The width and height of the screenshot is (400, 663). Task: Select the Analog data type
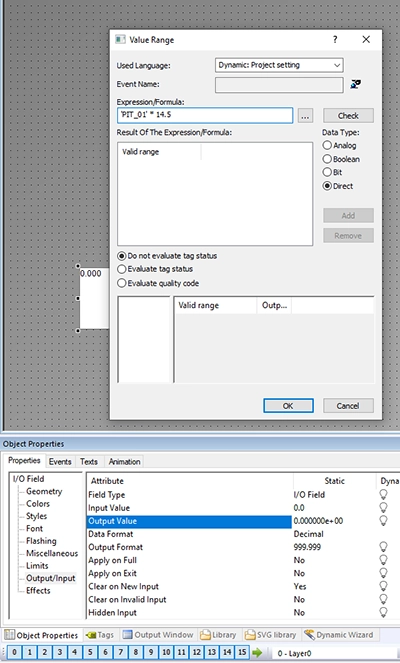340,145
